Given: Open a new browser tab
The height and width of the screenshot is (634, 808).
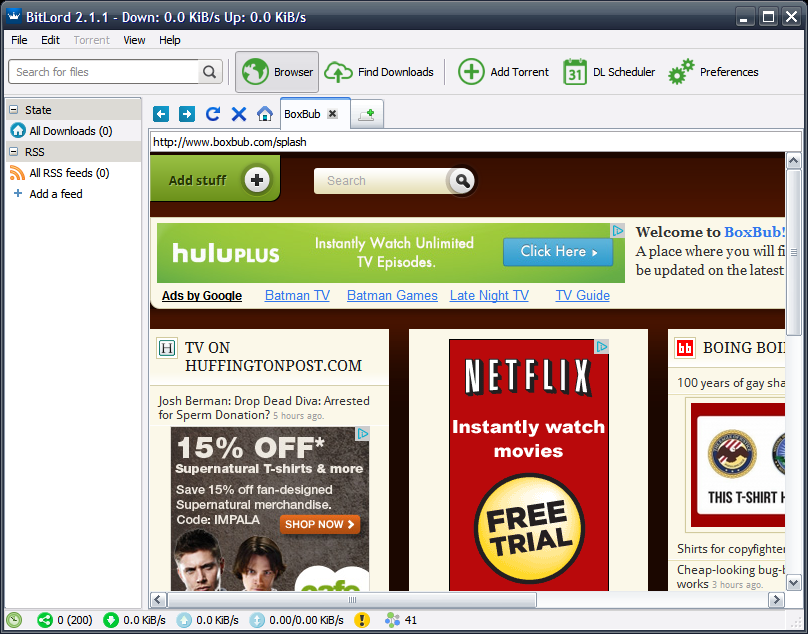Looking at the screenshot, I should point(367,114).
